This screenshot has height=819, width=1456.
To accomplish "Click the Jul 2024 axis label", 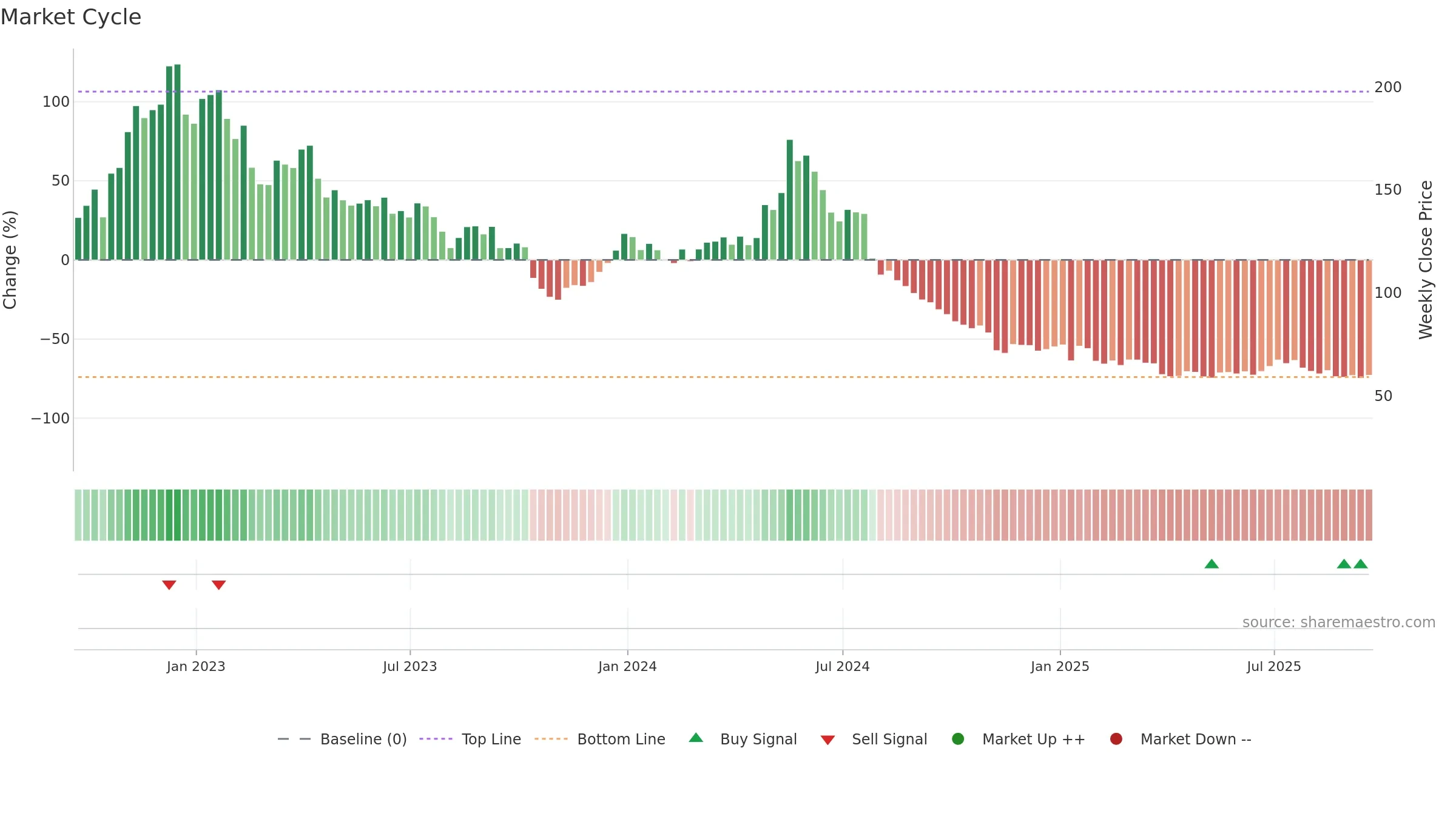I will point(843,666).
